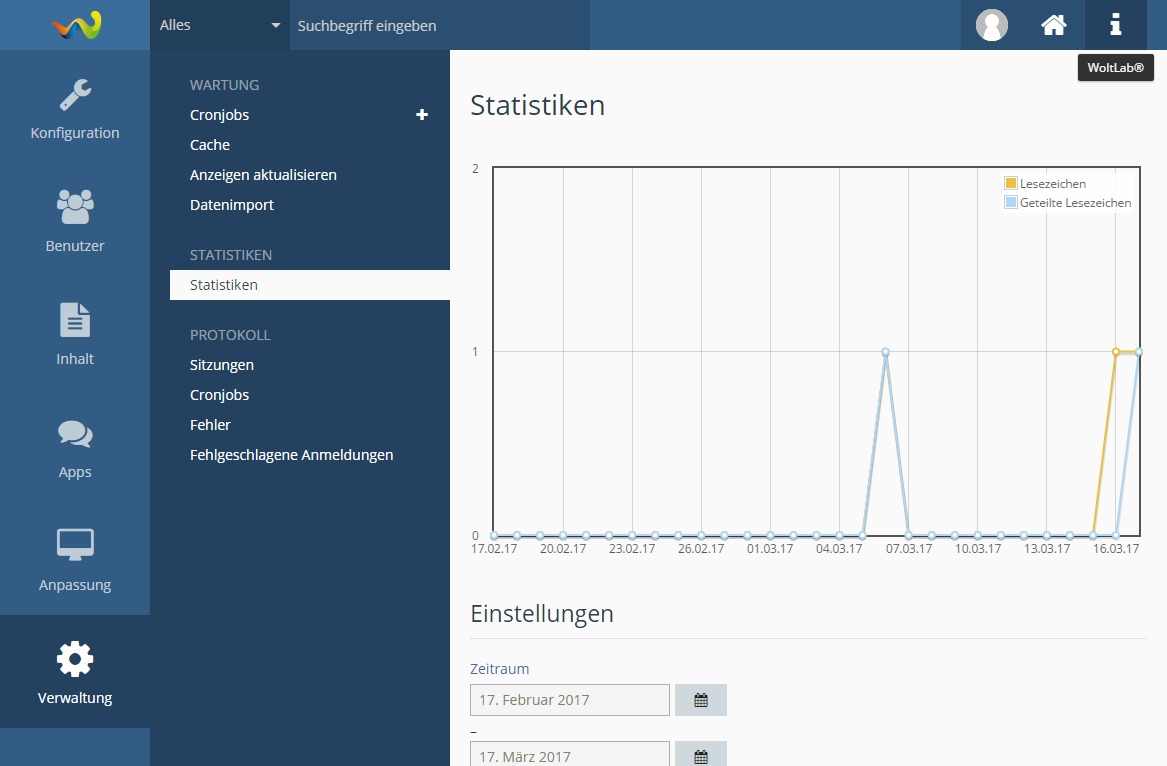Open calendar picker for start date

[700, 700]
